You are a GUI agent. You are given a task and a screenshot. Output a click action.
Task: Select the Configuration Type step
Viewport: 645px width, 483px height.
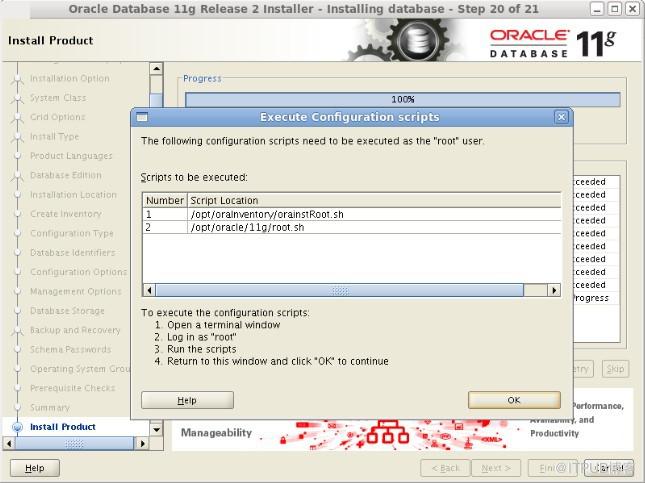(72, 233)
